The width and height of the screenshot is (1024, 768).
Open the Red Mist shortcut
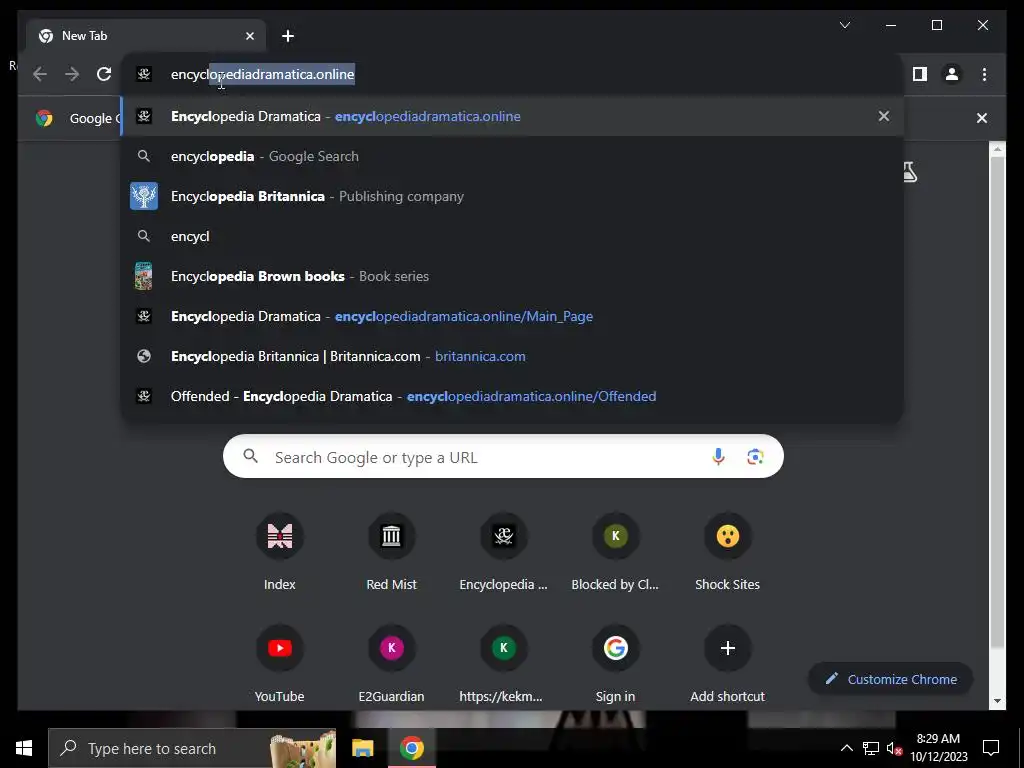tap(391, 552)
